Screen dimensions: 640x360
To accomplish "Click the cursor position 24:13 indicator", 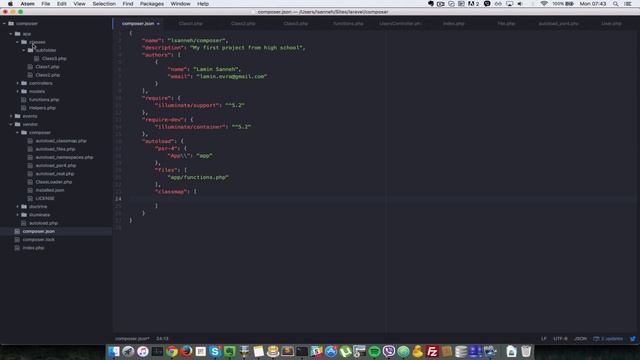I will (162, 339).
